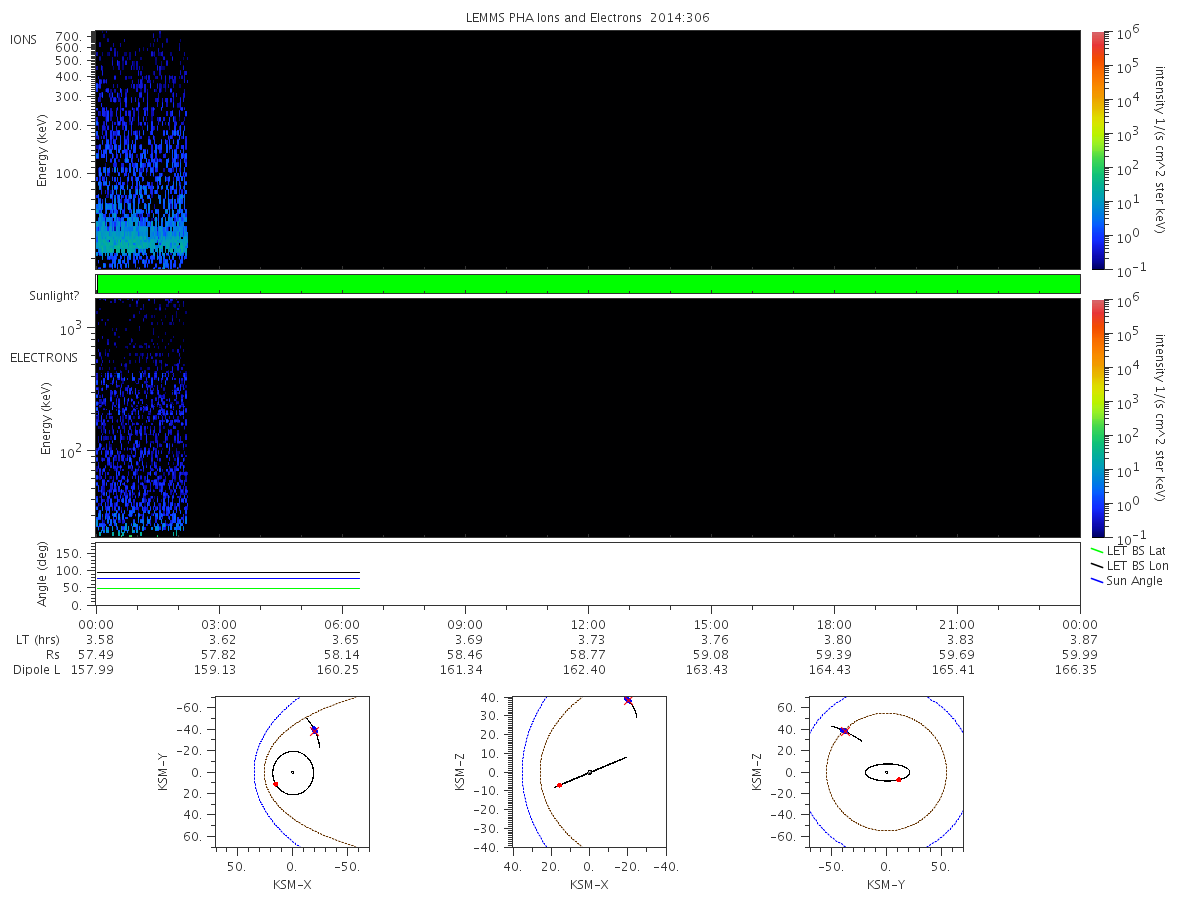Click the ion spectrogram data near 00:00

tap(141, 150)
